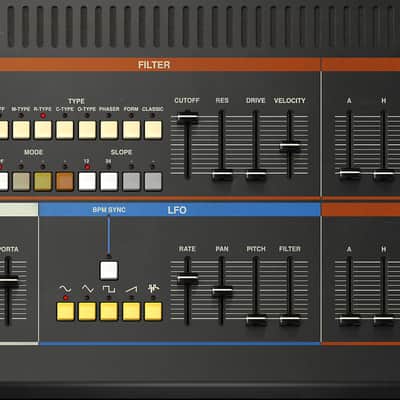Click the upper envelope H slider handle
This screenshot has height=400, width=400.
[x=384, y=174]
